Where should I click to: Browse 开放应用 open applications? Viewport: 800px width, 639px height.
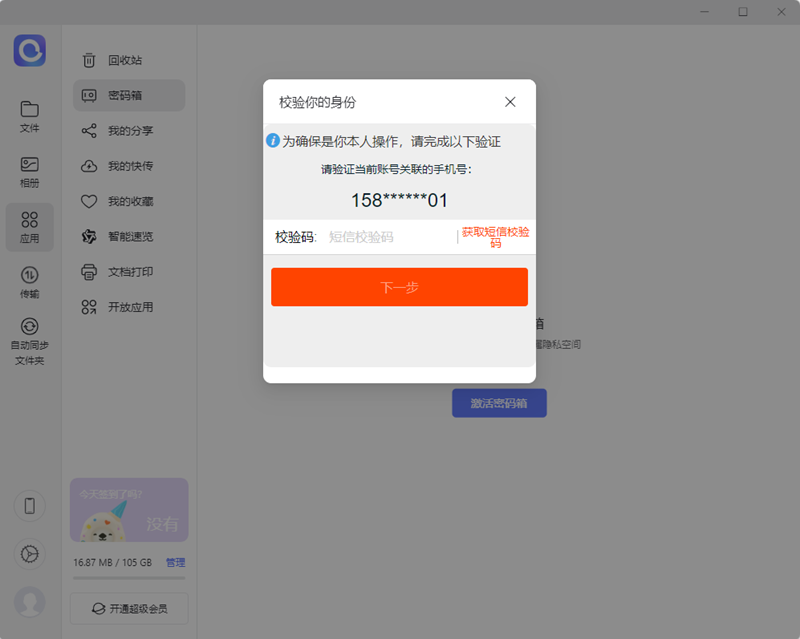(128, 307)
